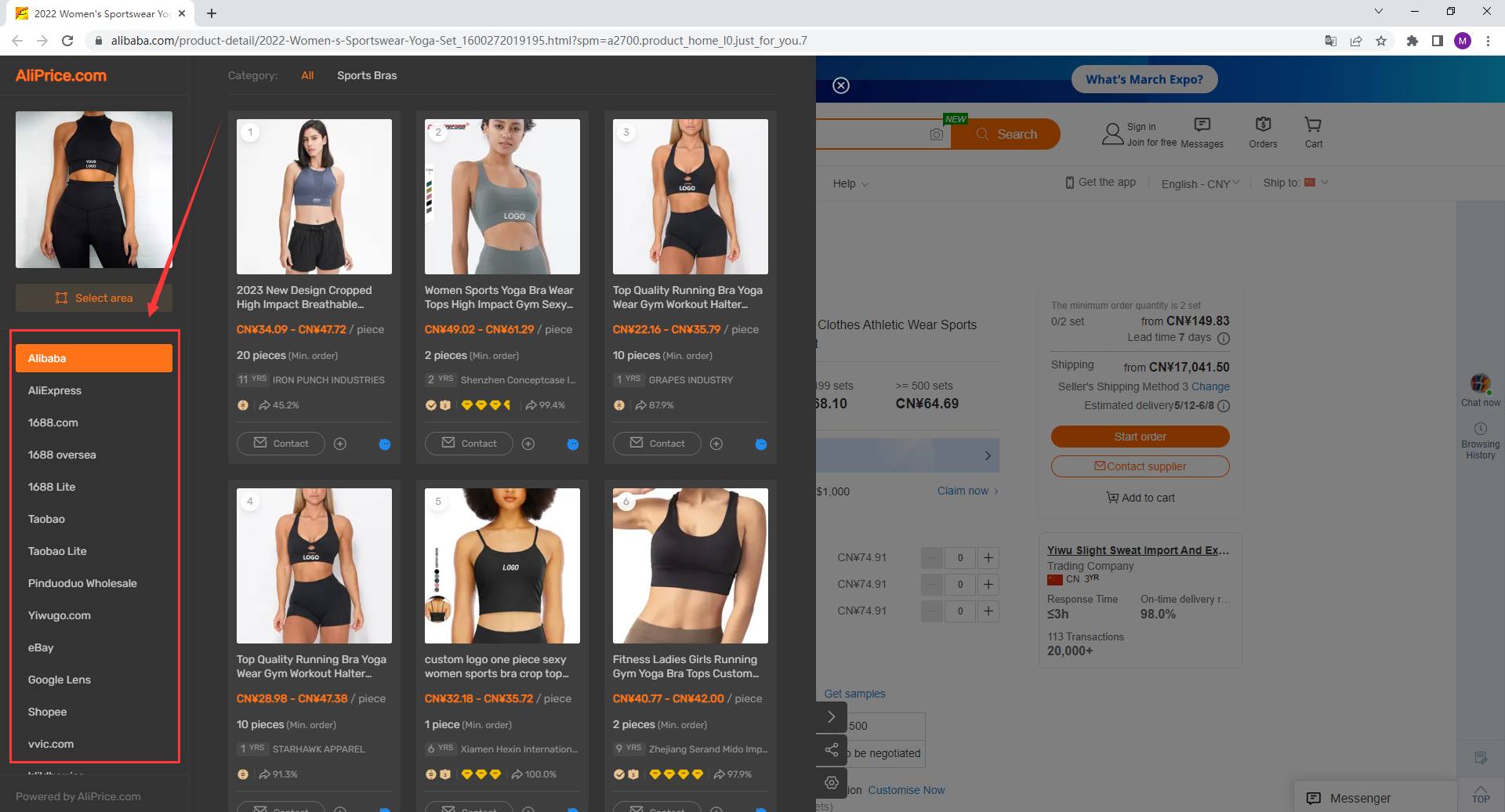Click Claim now link
The height and width of the screenshot is (812, 1505).
[968, 491]
